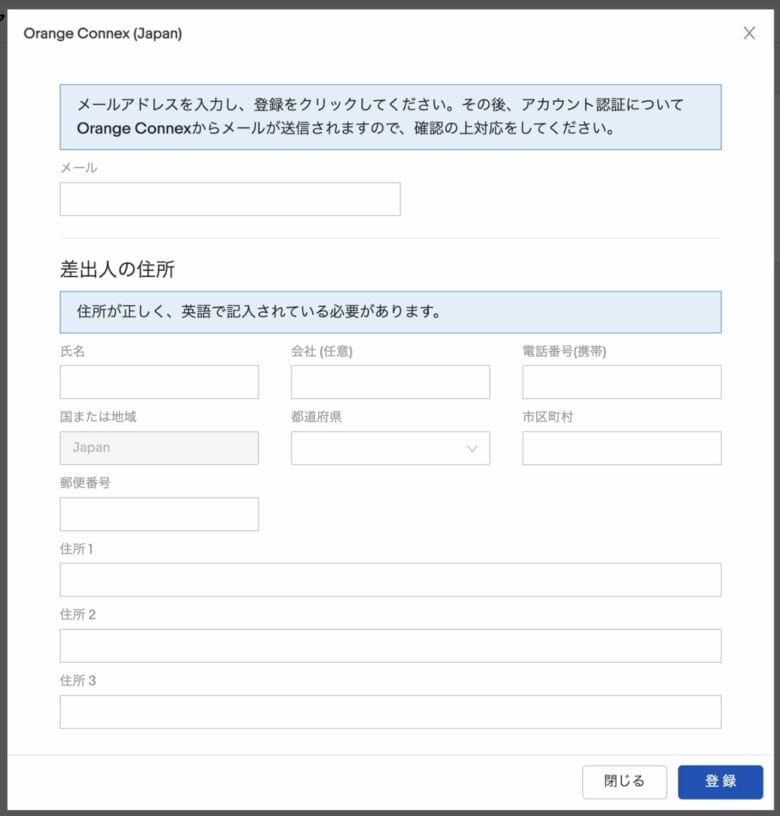Viewport: 780px width, 816px height.
Task: Click the disabled 国または地域 Japan field
Action: click(x=159, y=448)
